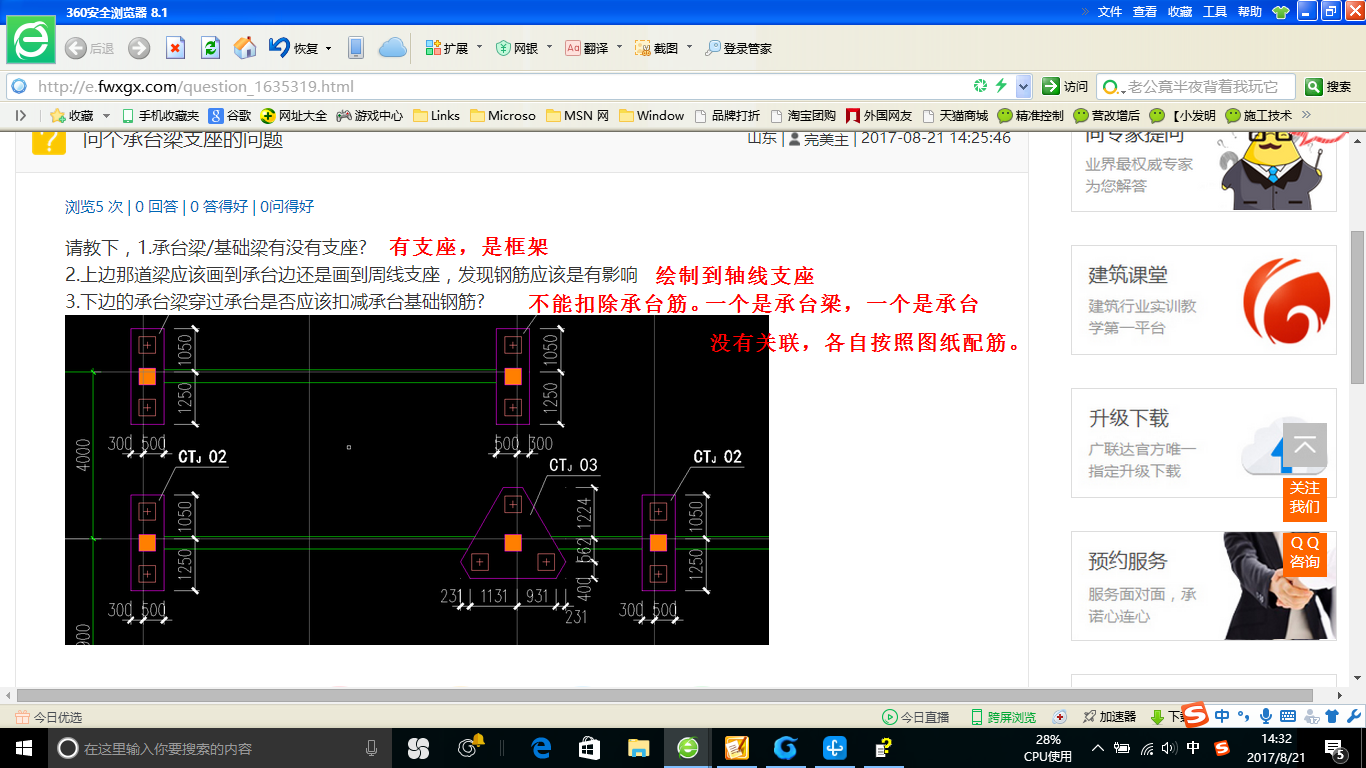
Task: Click the search box next to address bar
Action: [1195, 86]
